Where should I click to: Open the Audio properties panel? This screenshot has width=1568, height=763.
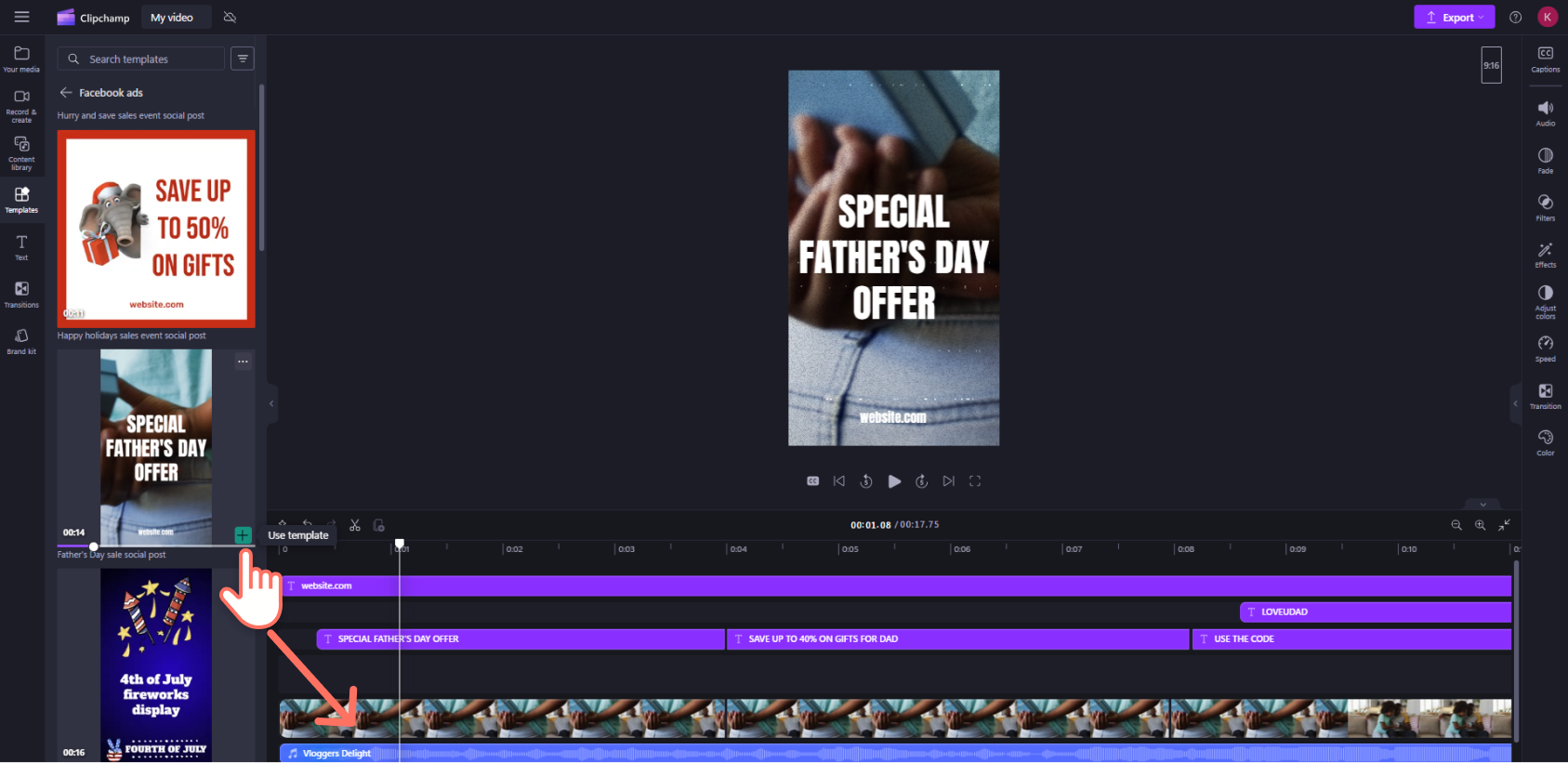coord(1545,112)
